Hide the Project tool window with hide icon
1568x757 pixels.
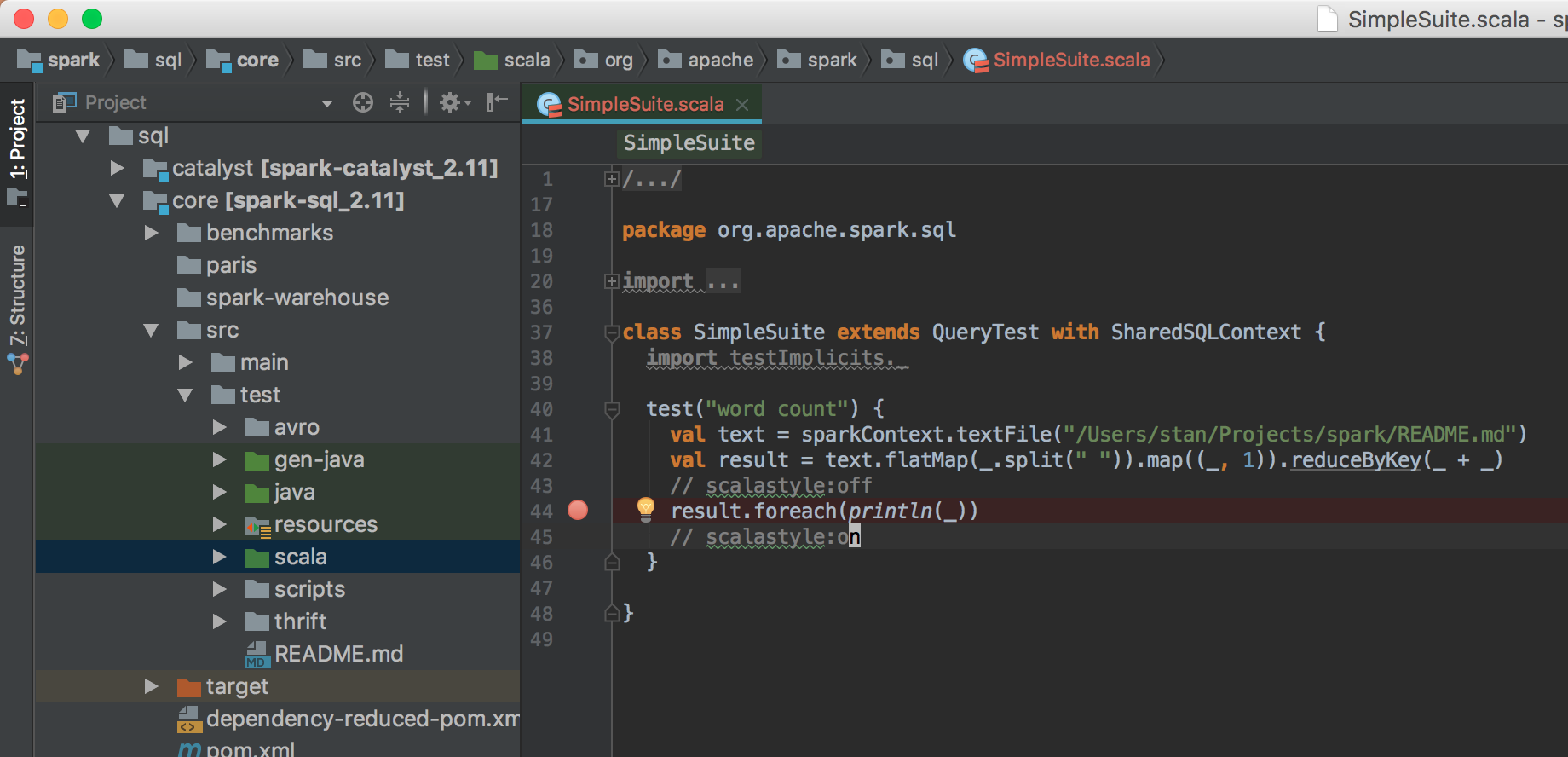pos(497,103)
